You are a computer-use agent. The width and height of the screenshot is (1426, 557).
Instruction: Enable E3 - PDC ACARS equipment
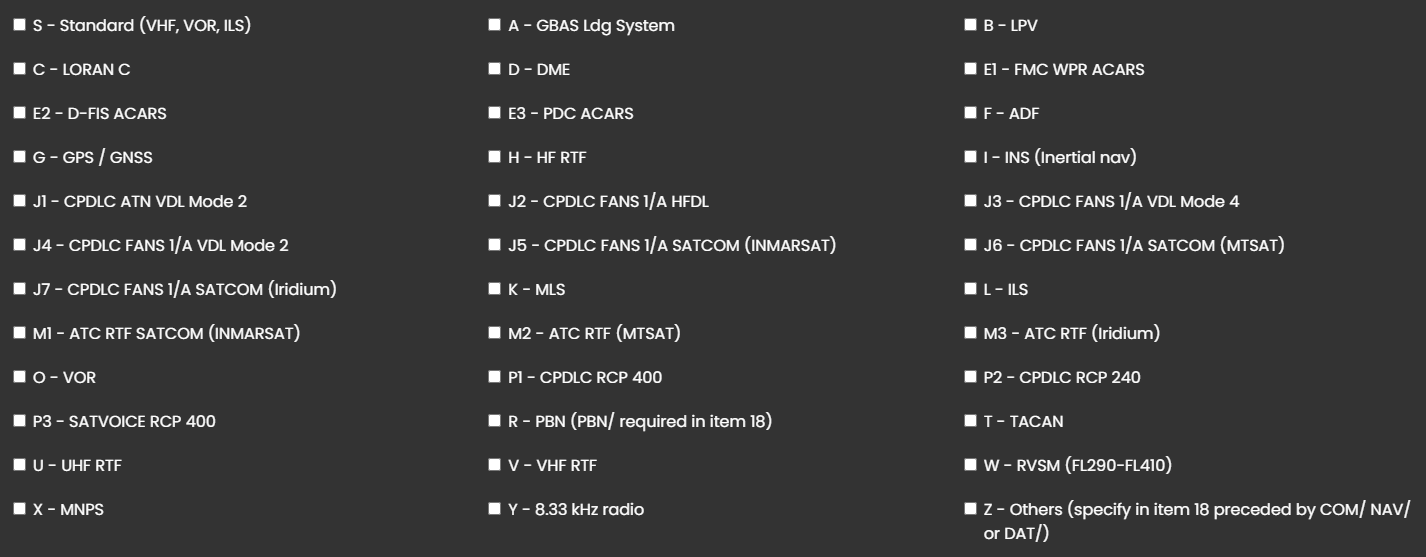pyautogui.click(x=494, y=113)
